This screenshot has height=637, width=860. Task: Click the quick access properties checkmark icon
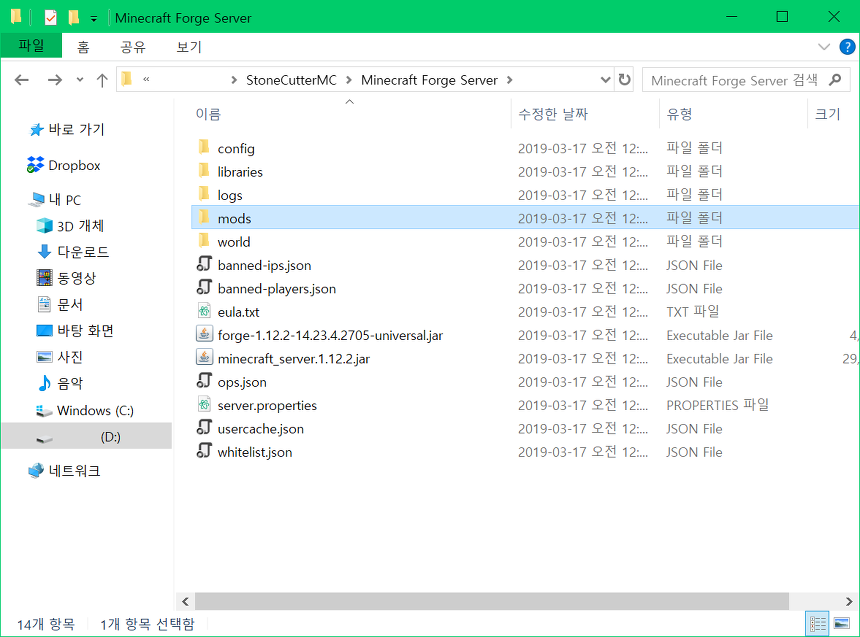50,18
